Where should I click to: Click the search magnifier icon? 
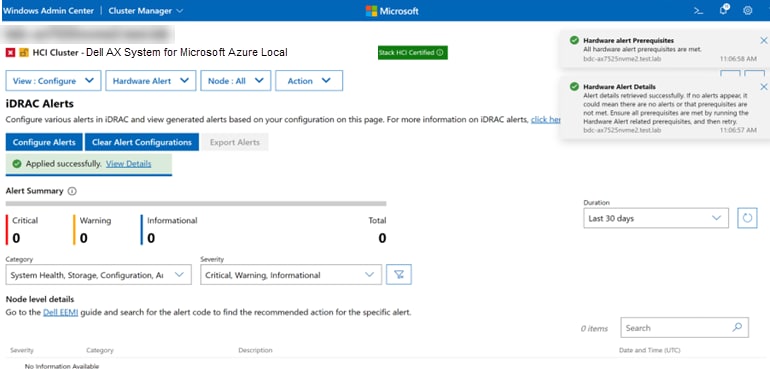[737, 328]
